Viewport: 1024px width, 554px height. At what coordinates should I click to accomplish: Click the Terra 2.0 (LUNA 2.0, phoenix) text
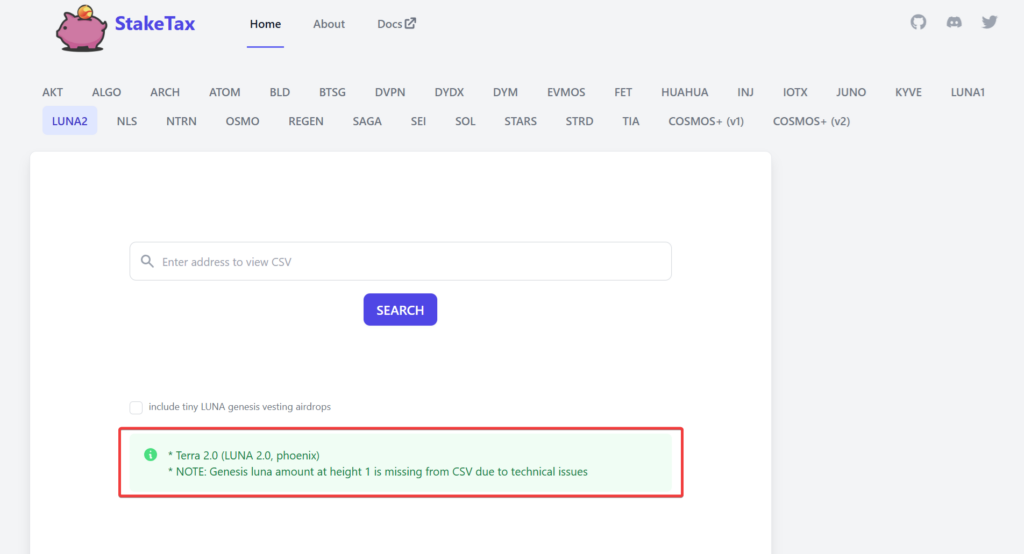point(244,455)
